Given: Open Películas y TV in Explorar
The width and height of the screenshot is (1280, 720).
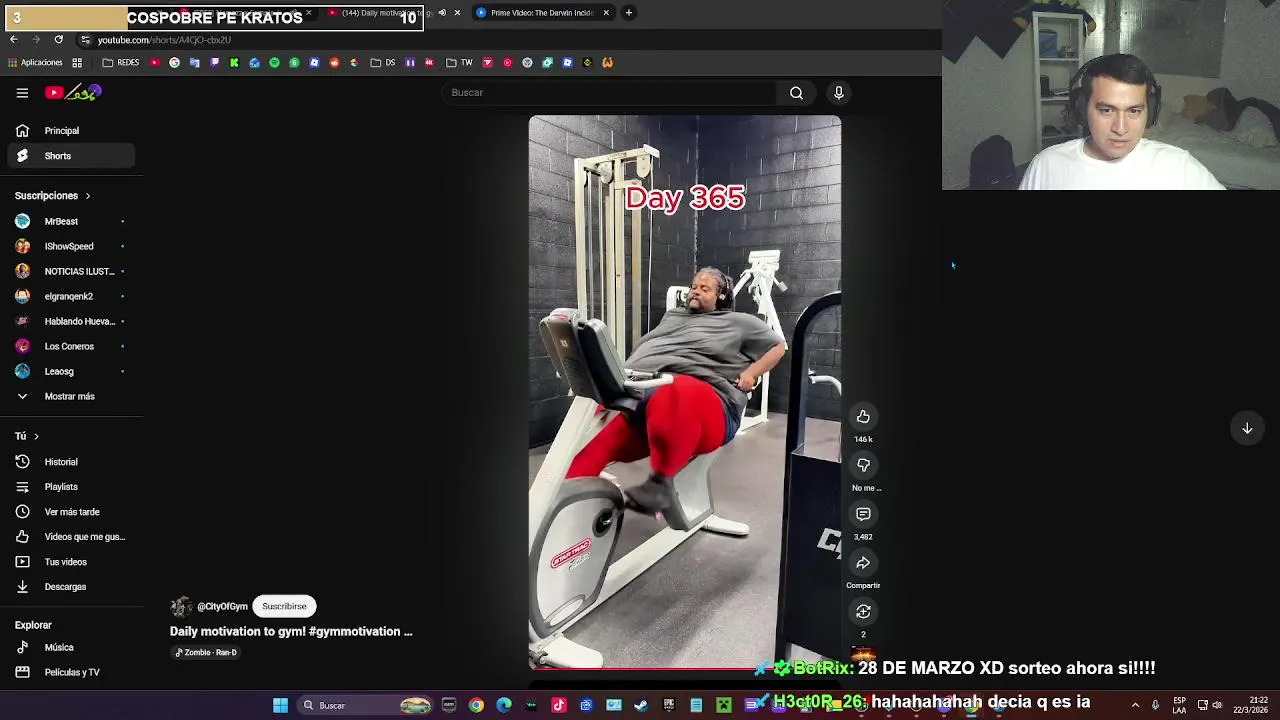Looking at the screenshot, I should pyautogui.click(x=70, y=672).
